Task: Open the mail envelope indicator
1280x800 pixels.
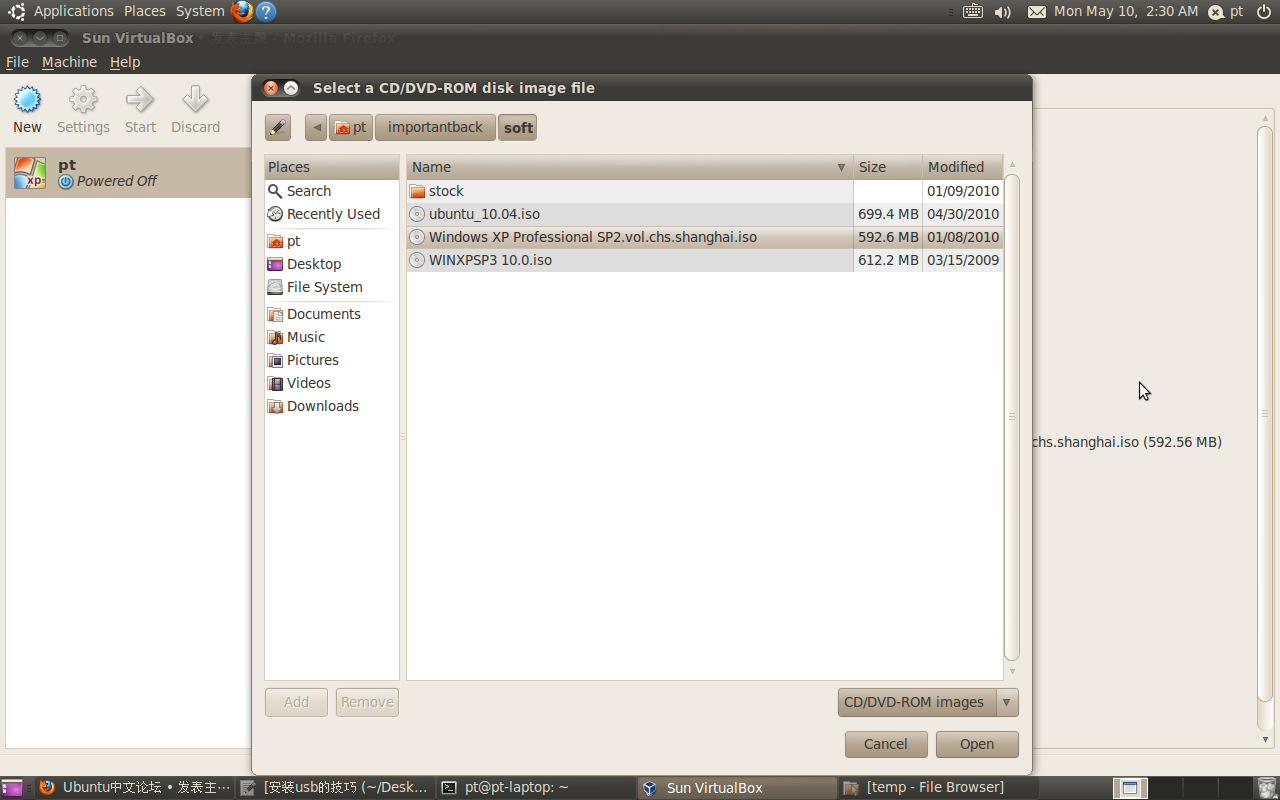Action: pyautogui.click(x=1037, y=12)
